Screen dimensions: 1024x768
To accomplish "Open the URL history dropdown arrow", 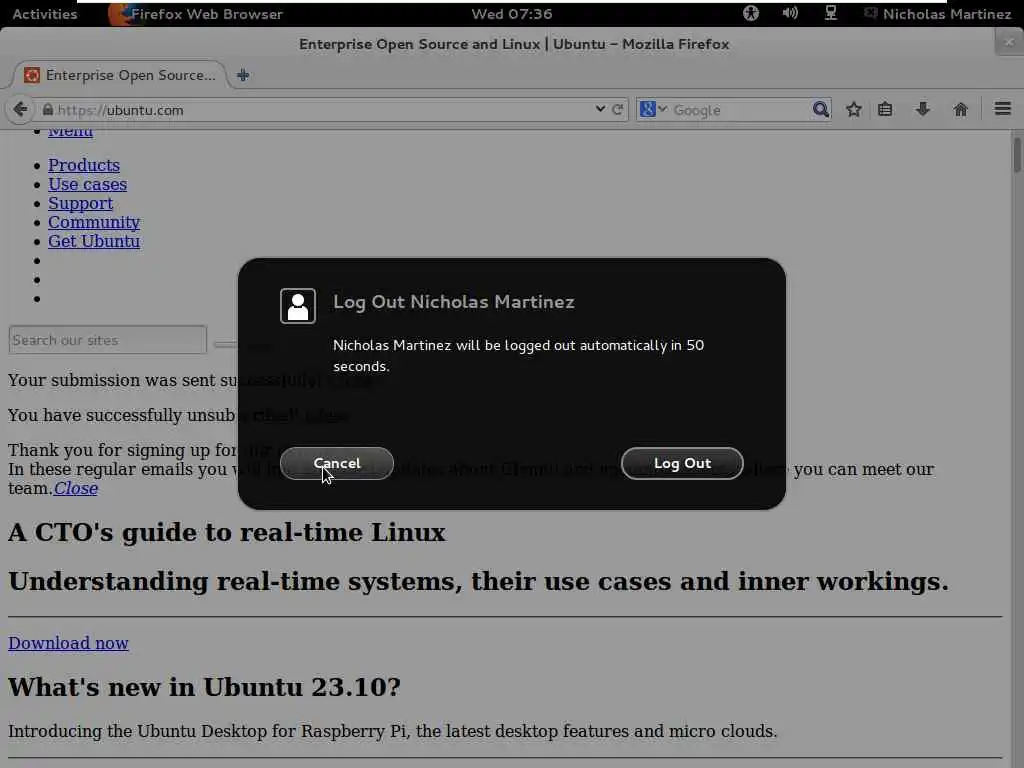I will [x=600, y=109].
